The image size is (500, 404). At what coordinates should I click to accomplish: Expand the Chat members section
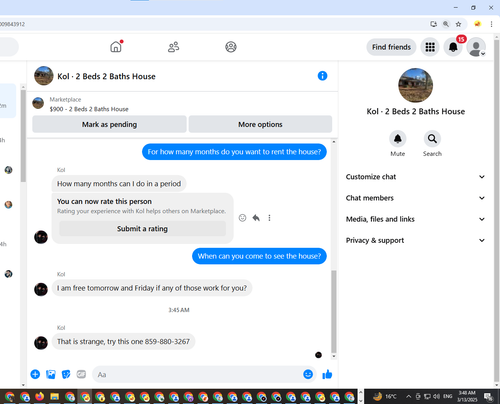click(x=415, y=198)
